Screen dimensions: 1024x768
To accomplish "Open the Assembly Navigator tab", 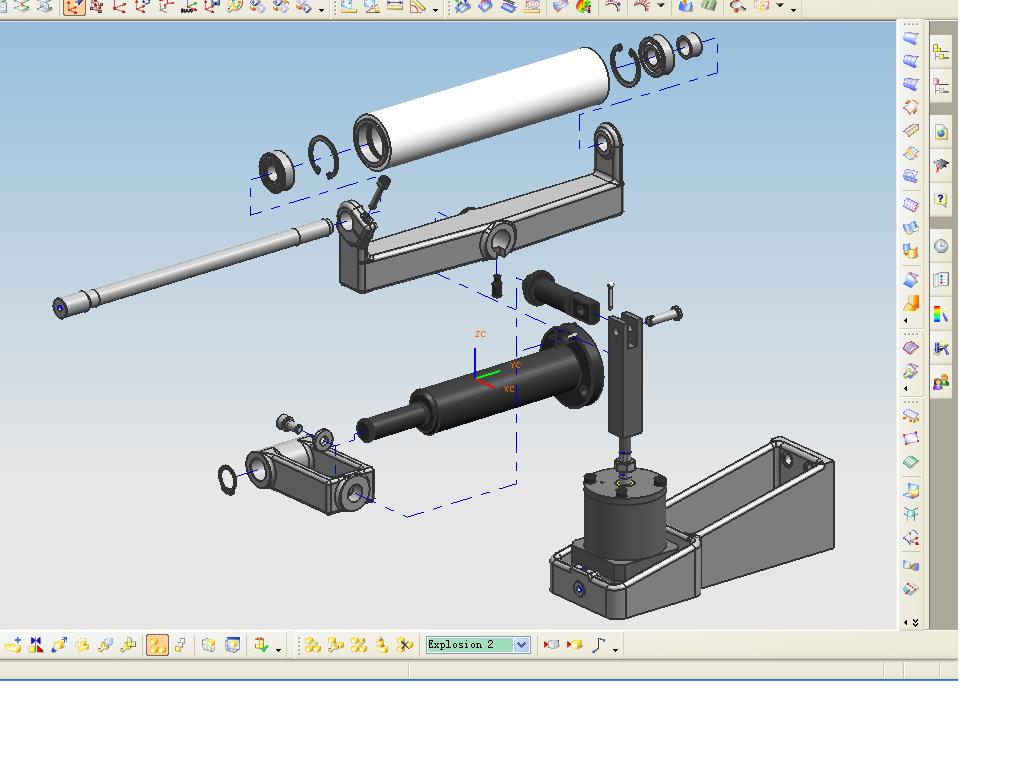I will pos(940,53).
